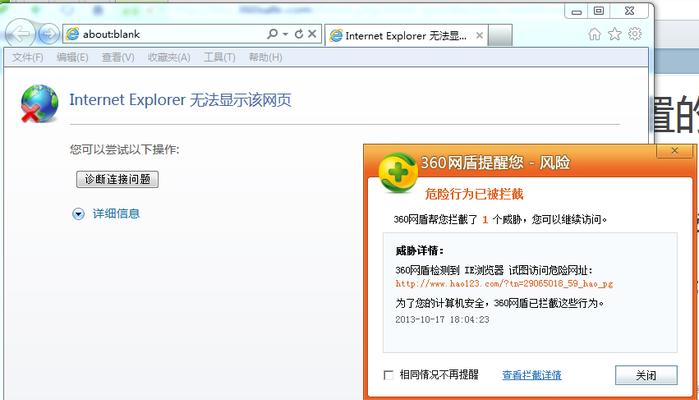Open a new tab with the blank tab button

tap(500, 36)
